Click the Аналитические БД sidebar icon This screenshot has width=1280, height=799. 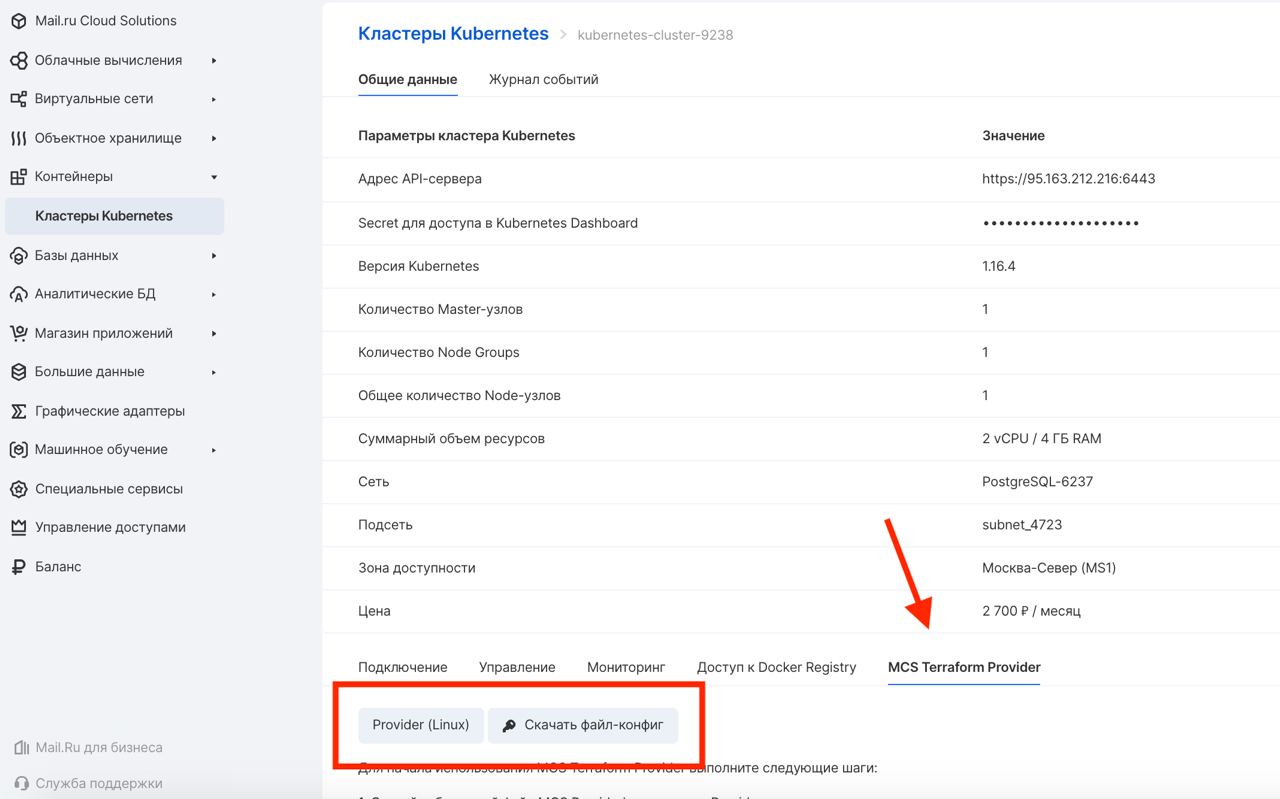[x=18, y=294]
